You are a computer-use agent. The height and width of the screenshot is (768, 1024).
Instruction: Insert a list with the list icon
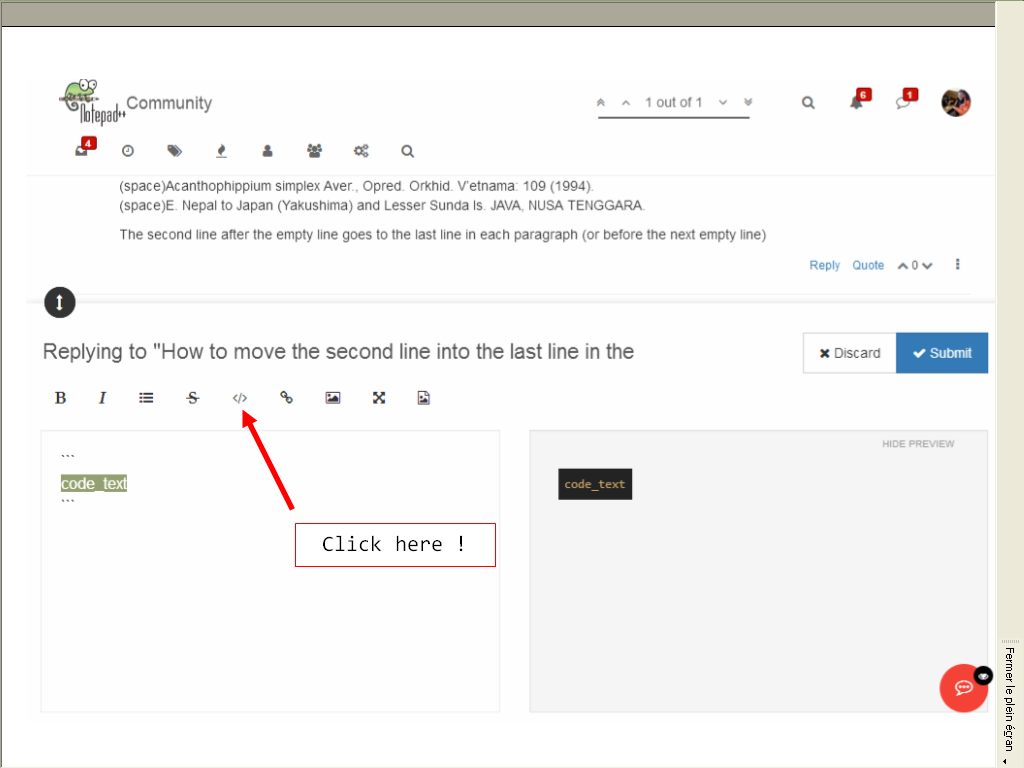(146, 398)
